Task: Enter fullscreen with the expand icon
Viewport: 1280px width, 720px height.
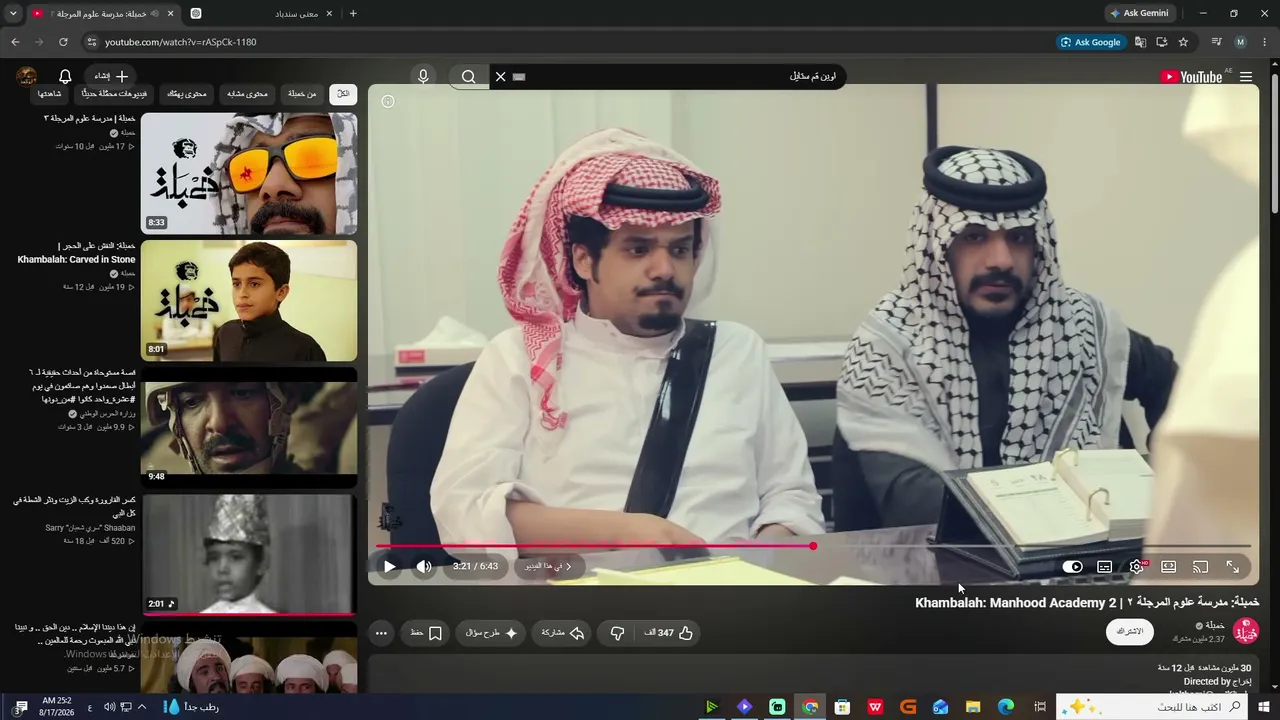Action: tap(1233, 567)
